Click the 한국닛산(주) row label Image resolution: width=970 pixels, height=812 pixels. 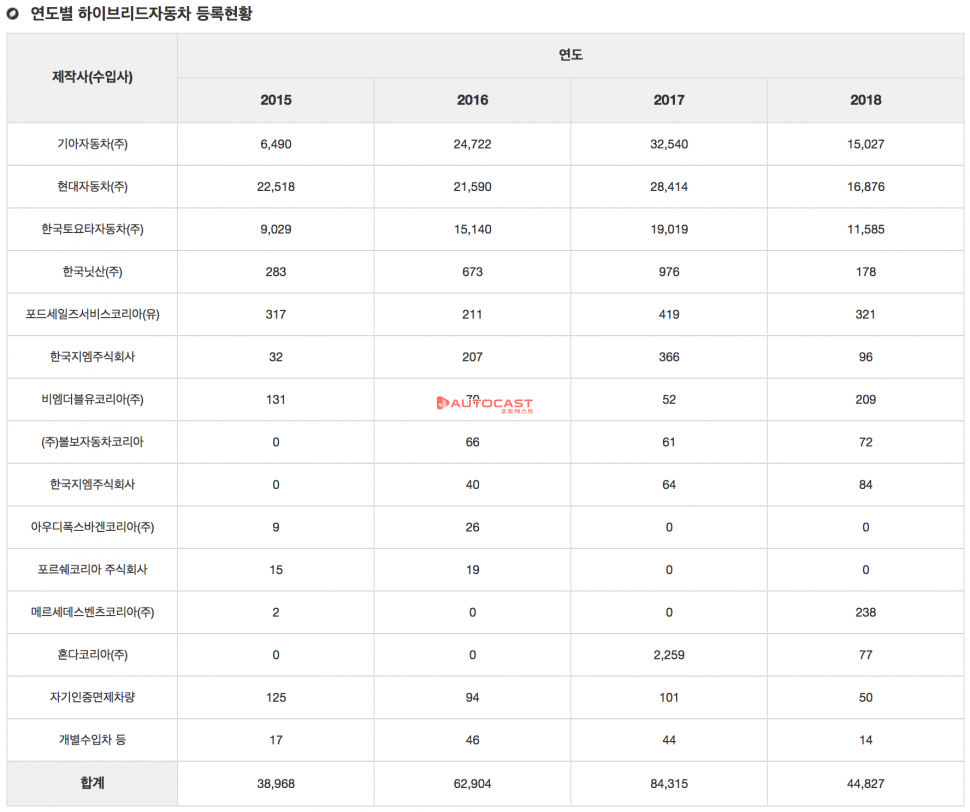click(93, 272)
